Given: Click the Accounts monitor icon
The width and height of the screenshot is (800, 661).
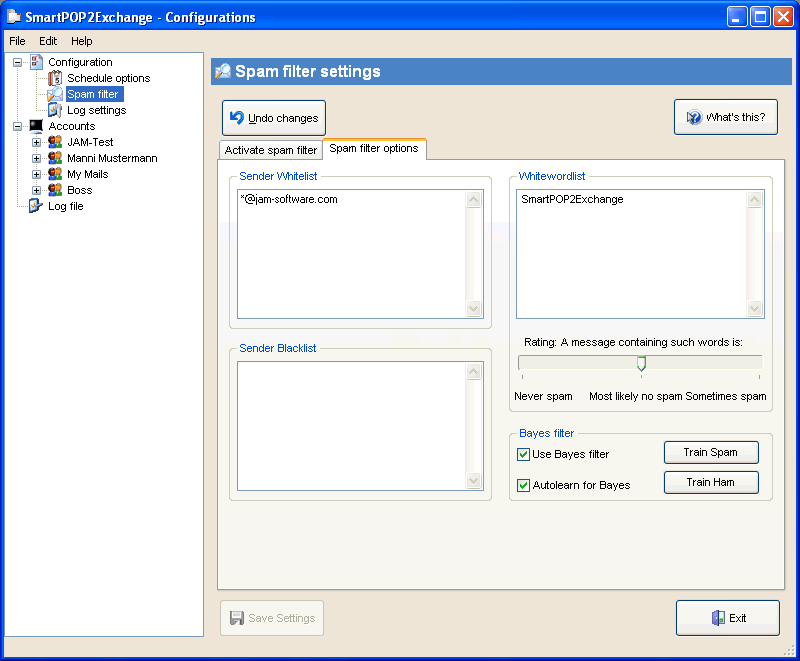Looking at the screenshot, I should pyautogui.click(x=36, y=126).
